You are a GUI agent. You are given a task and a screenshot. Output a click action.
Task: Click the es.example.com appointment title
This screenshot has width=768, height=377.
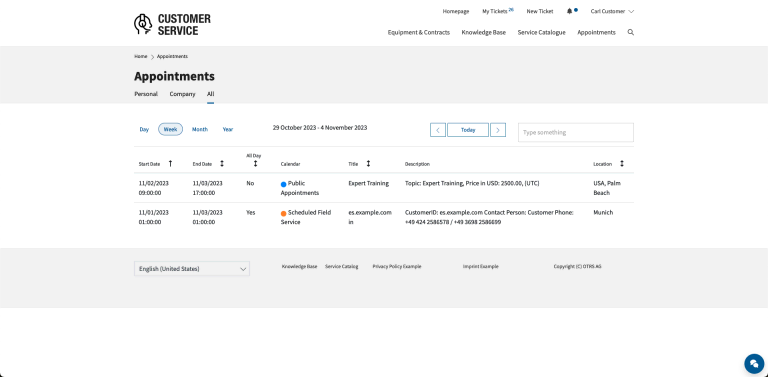(x=370, y=217)
